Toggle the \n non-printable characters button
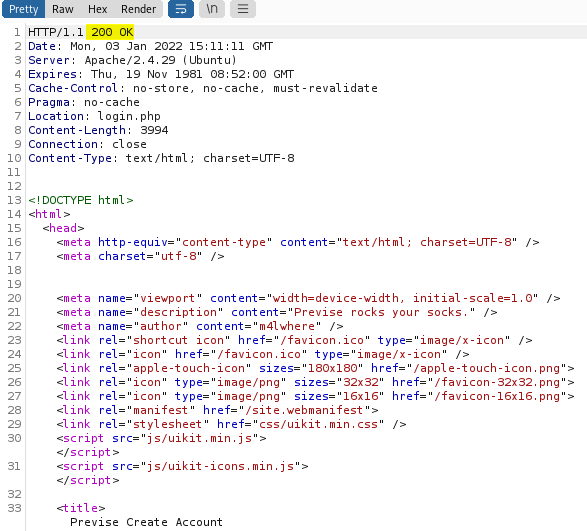Screen dimensions: 587x531 point(212,9)
